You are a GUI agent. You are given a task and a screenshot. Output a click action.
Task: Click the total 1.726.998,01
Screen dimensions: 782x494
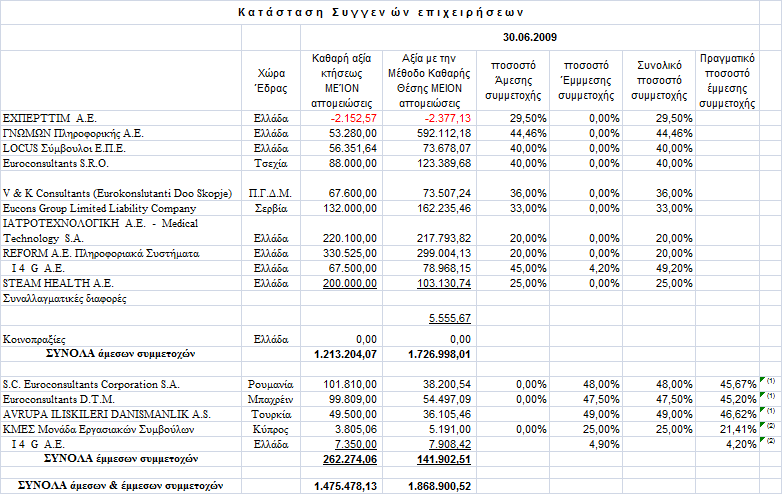[439, 354]
